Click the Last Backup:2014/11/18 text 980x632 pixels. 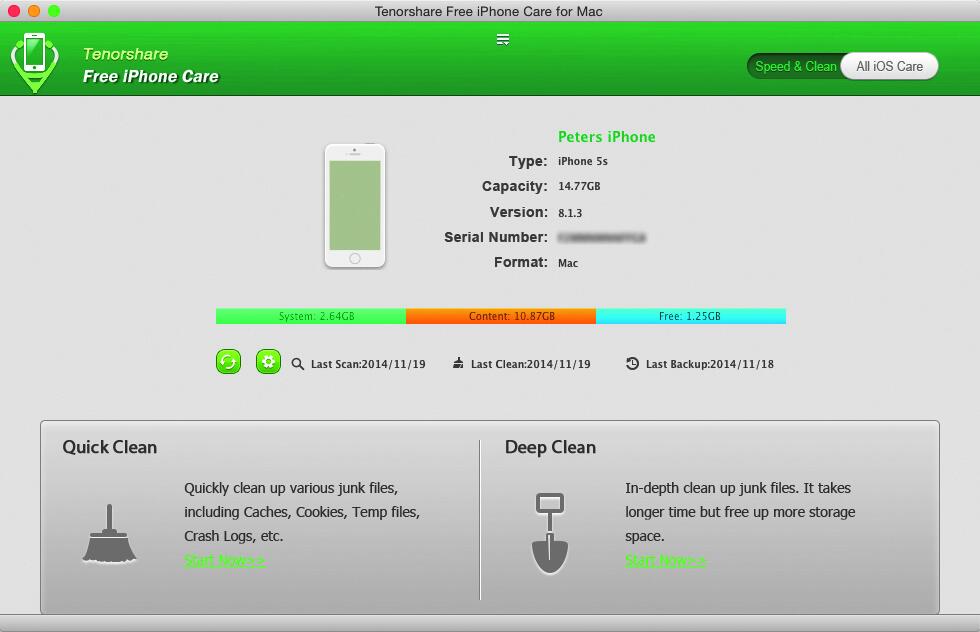(709, 364)
